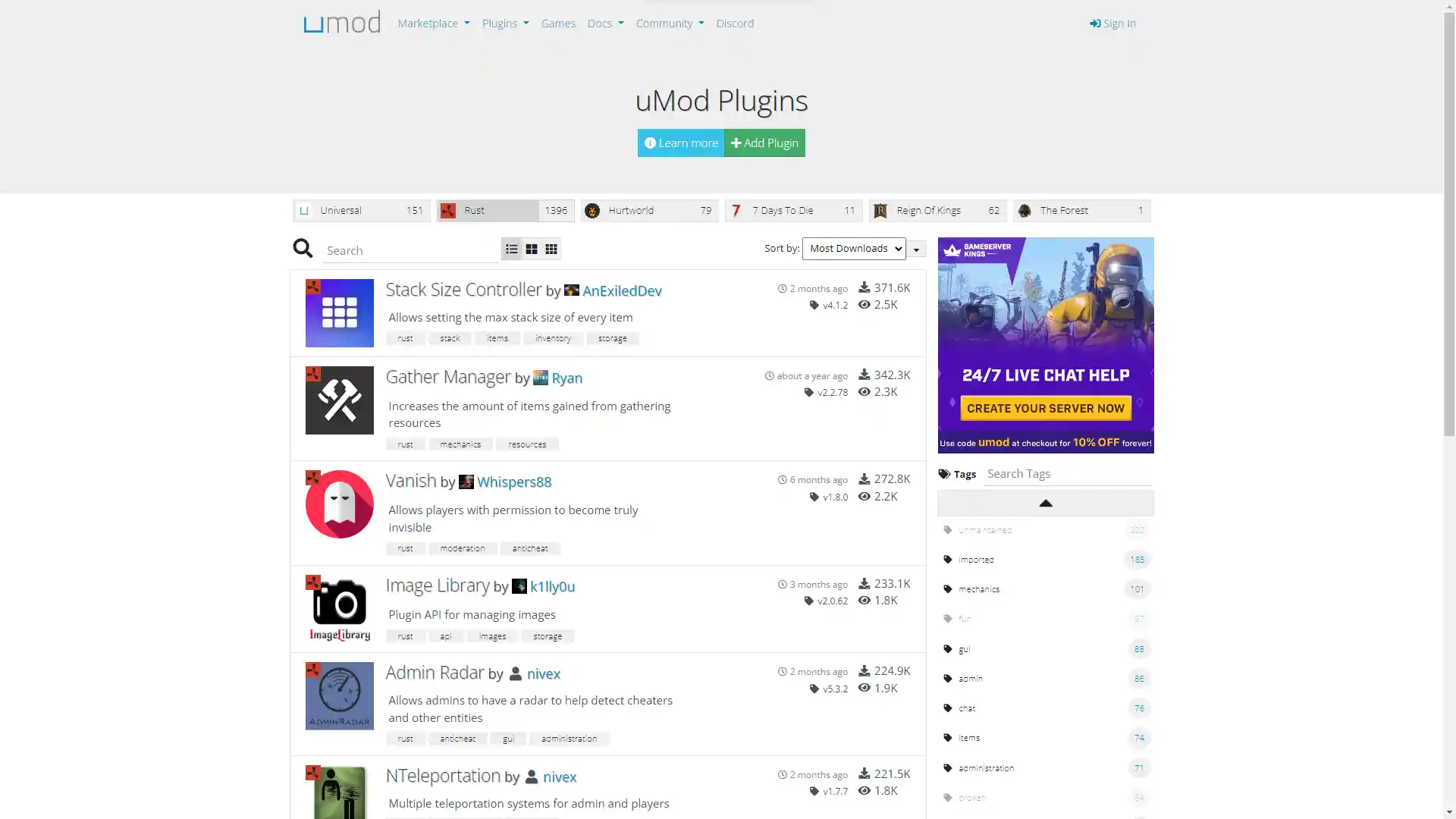
Task: Click the search magnifier icon
Action: 303,249
